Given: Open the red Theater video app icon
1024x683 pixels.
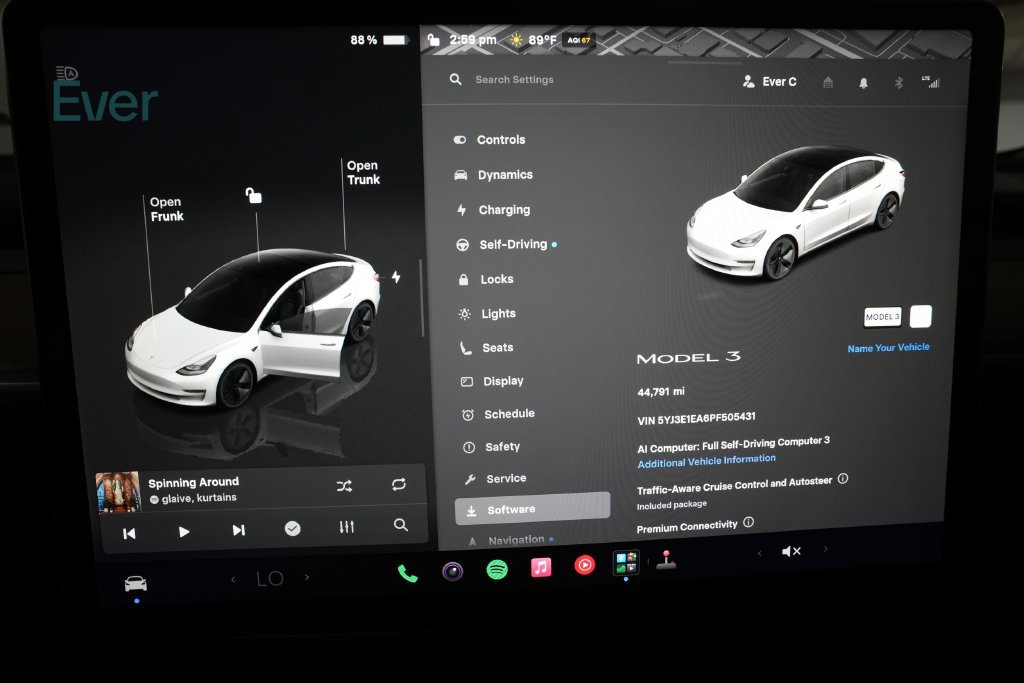Looking at the screenshot, I should (584, 565).
